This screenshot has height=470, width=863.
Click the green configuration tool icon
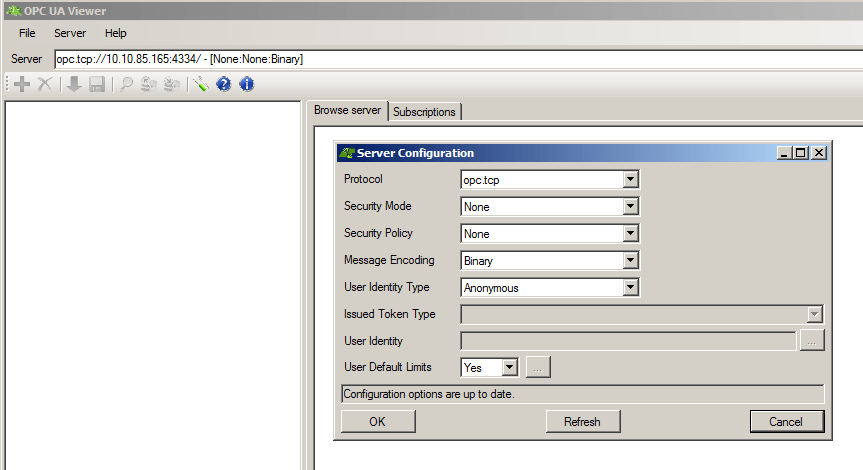[201, 85]
